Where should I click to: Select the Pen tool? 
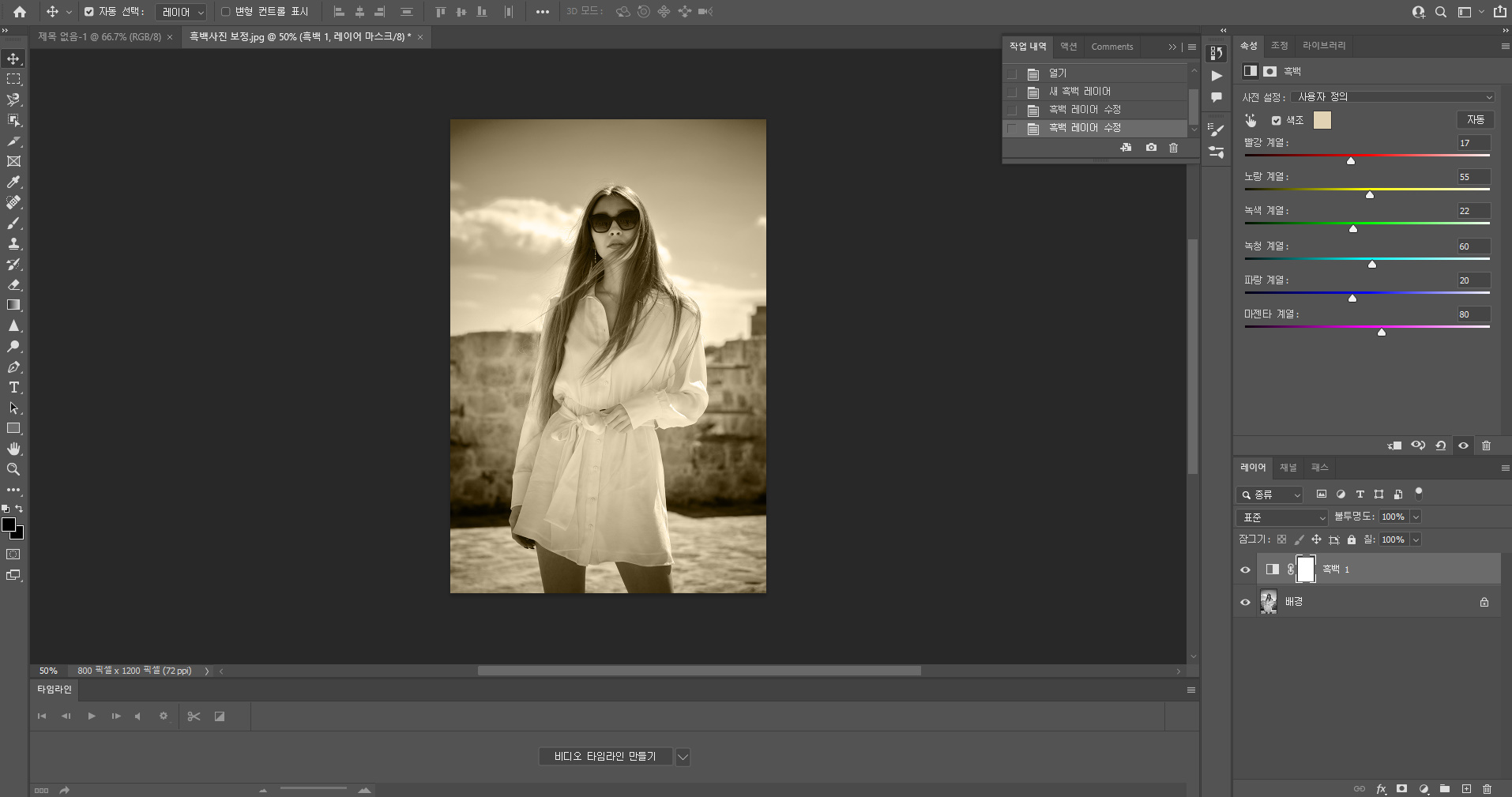point(13,367)
